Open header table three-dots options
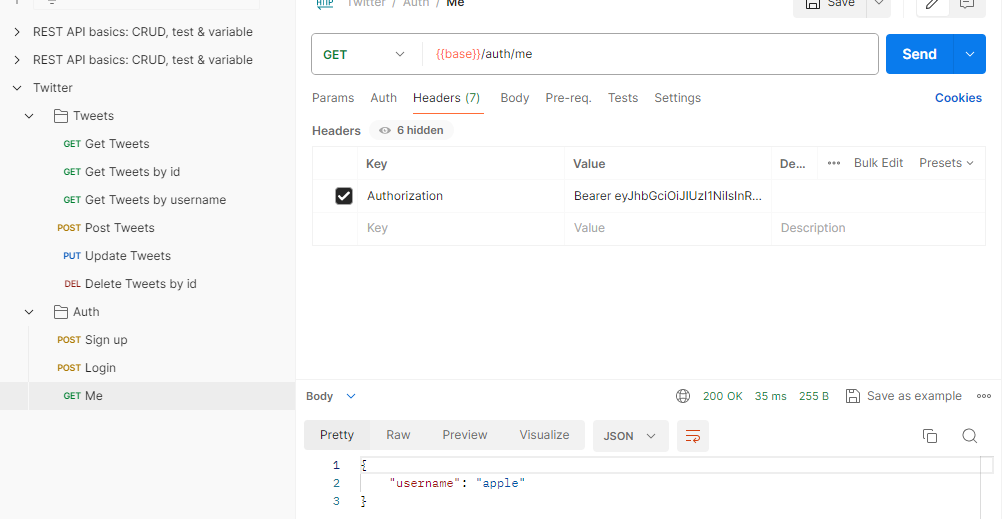 coord(833,163)
